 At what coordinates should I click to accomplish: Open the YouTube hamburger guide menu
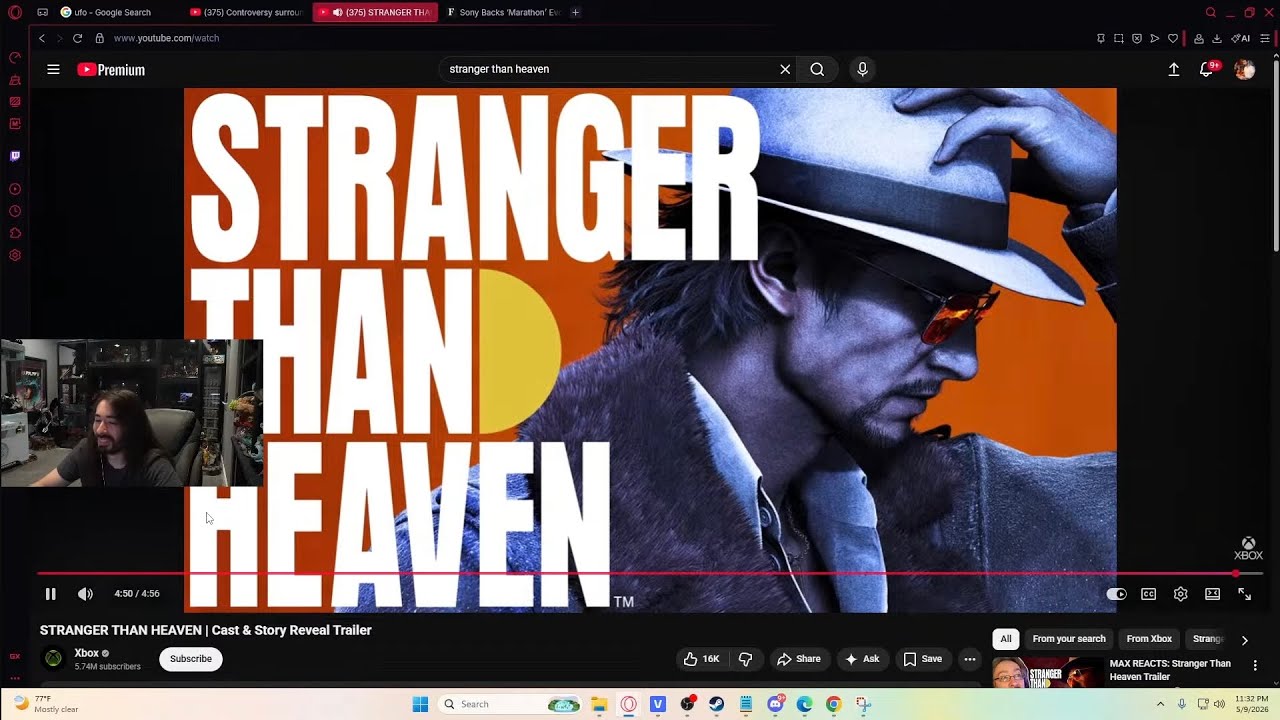point(53,69)
